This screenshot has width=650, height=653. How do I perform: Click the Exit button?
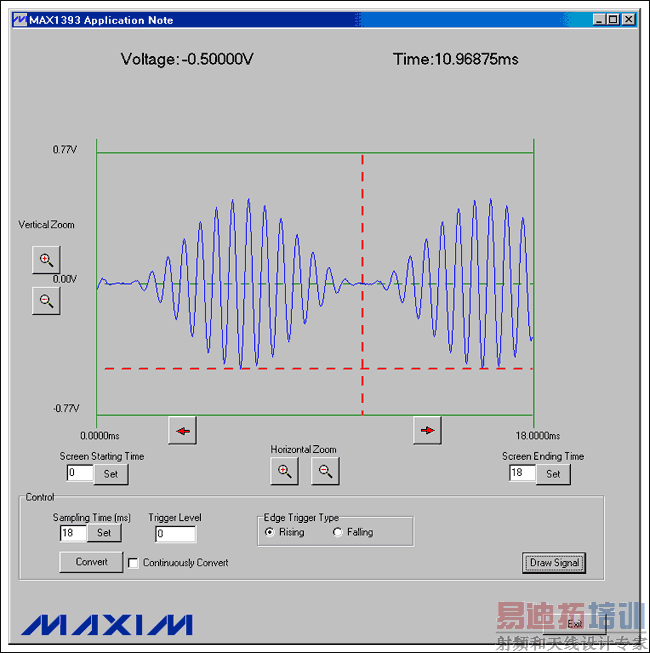click(x=575, y=624)
